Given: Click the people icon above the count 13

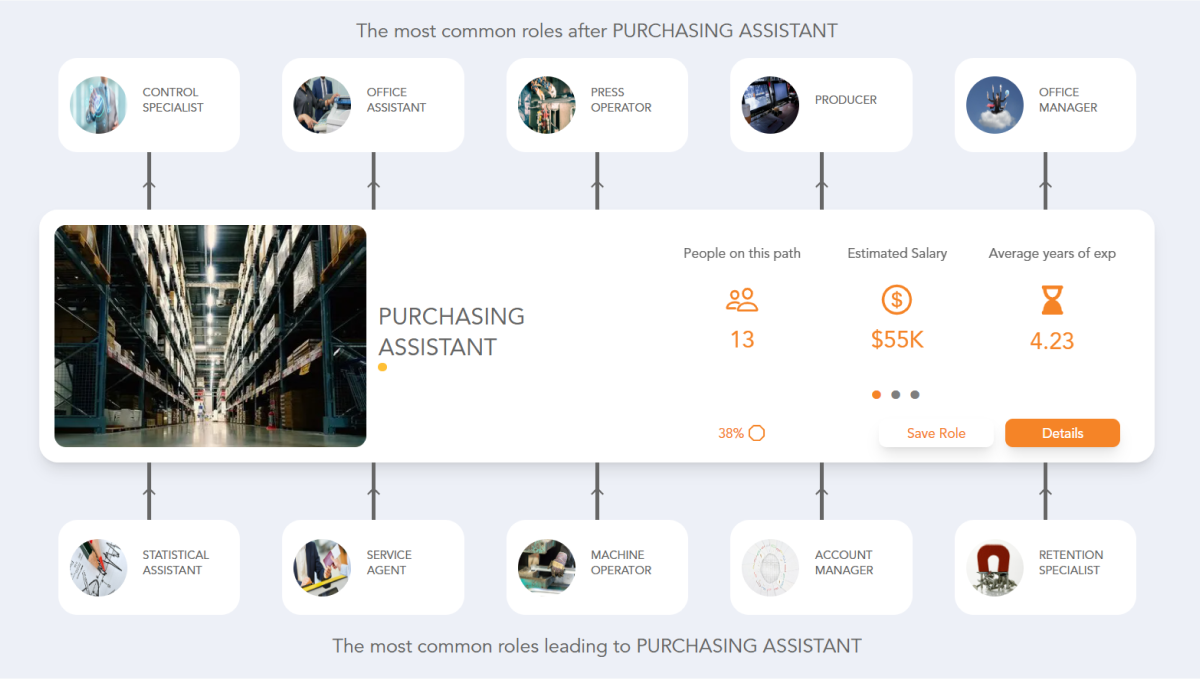Looking at the screenshot, I should pyautogui.click(x=742, y=299).
